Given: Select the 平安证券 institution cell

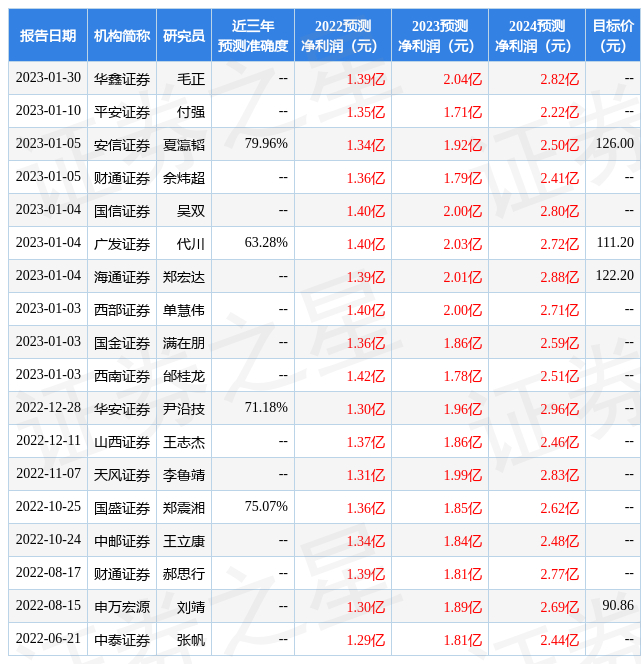Looking at the screenshot, I should point(122,112).
